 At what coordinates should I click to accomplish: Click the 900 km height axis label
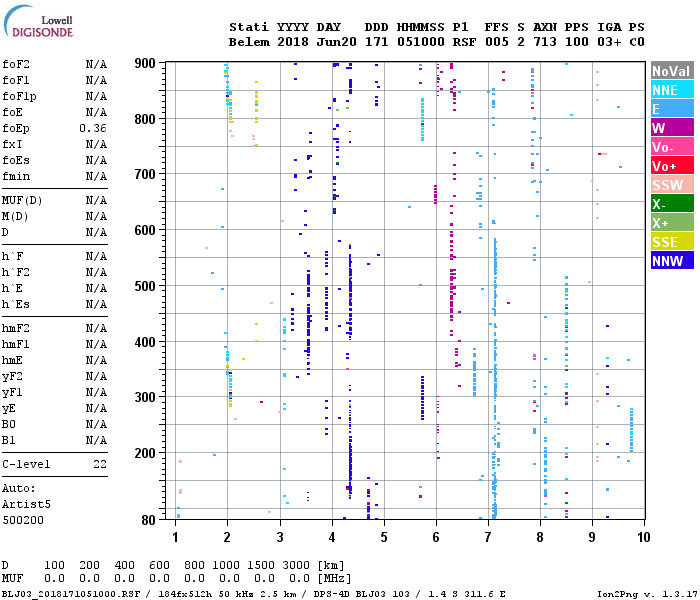coord(145,63)
